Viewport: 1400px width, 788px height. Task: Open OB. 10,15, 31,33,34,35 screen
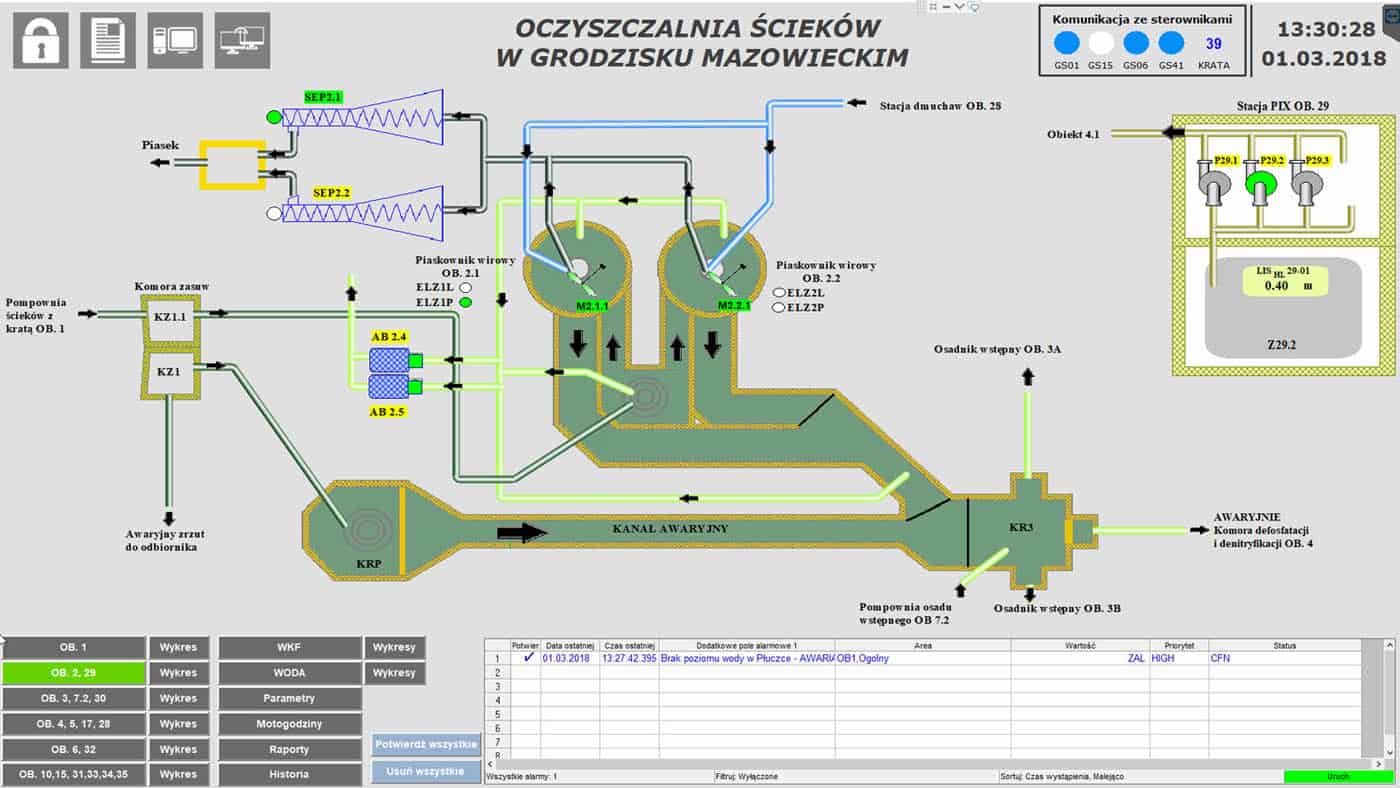tap(73, 774)
